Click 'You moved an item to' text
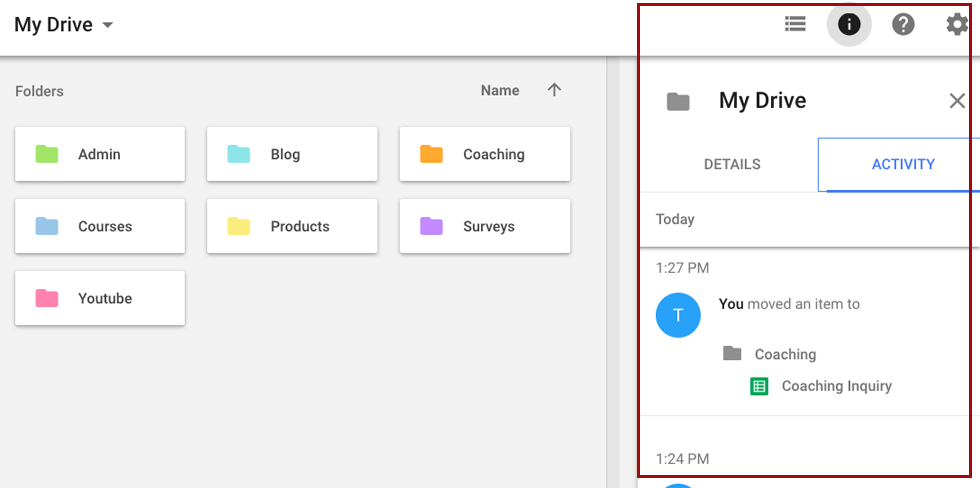Screen dimensions: 980x488 (789, 304)
